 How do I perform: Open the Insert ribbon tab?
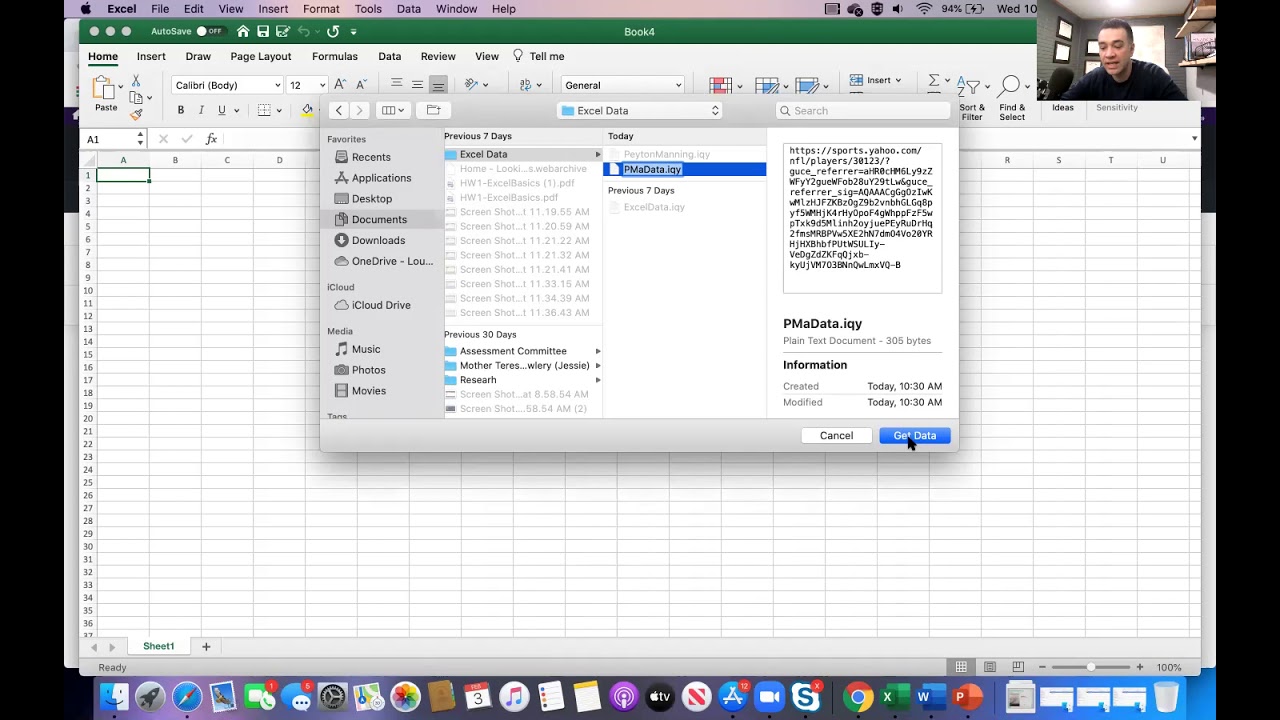tap(151, 56)
